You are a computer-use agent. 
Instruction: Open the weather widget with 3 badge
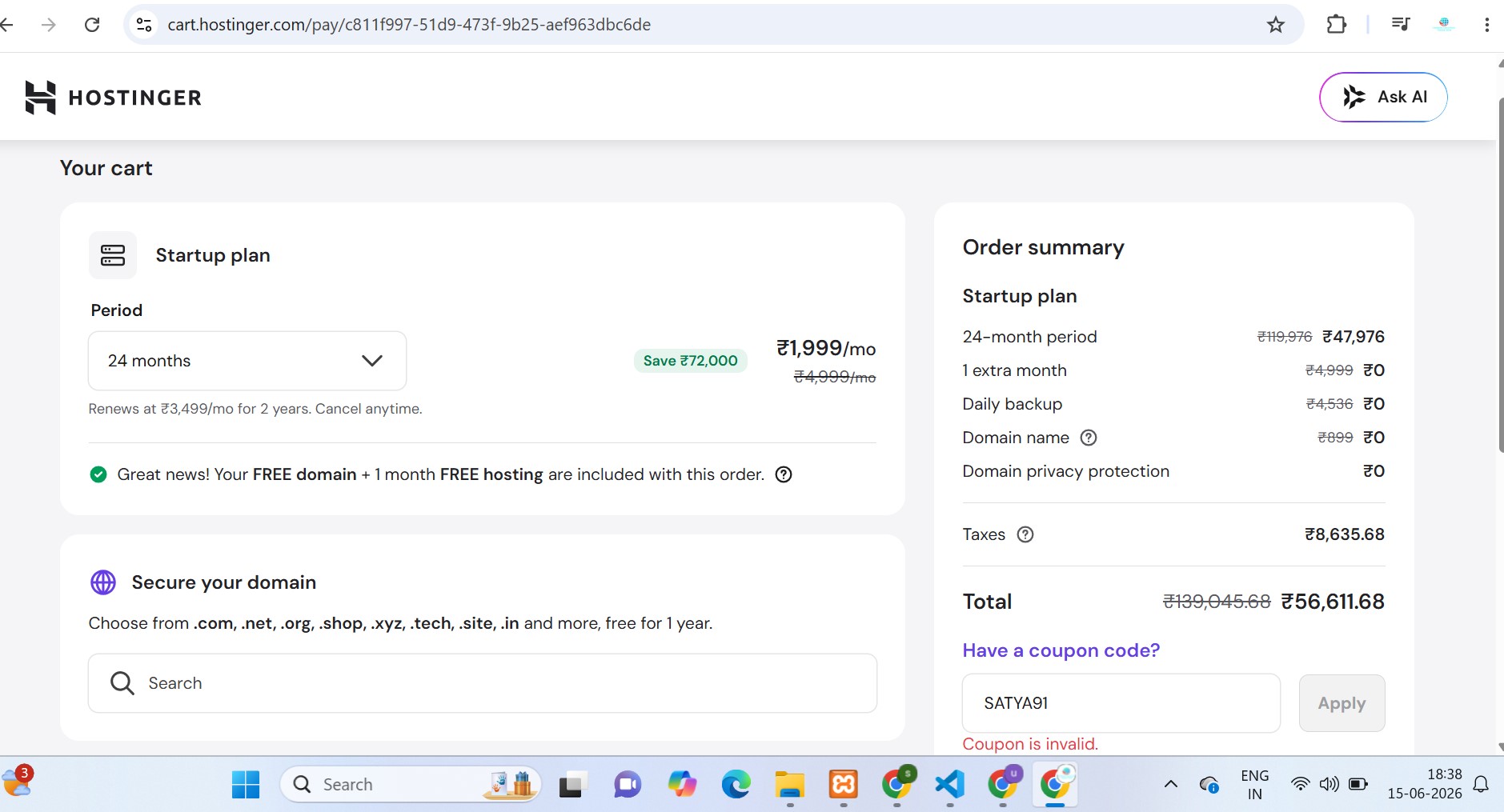[17, 782]
